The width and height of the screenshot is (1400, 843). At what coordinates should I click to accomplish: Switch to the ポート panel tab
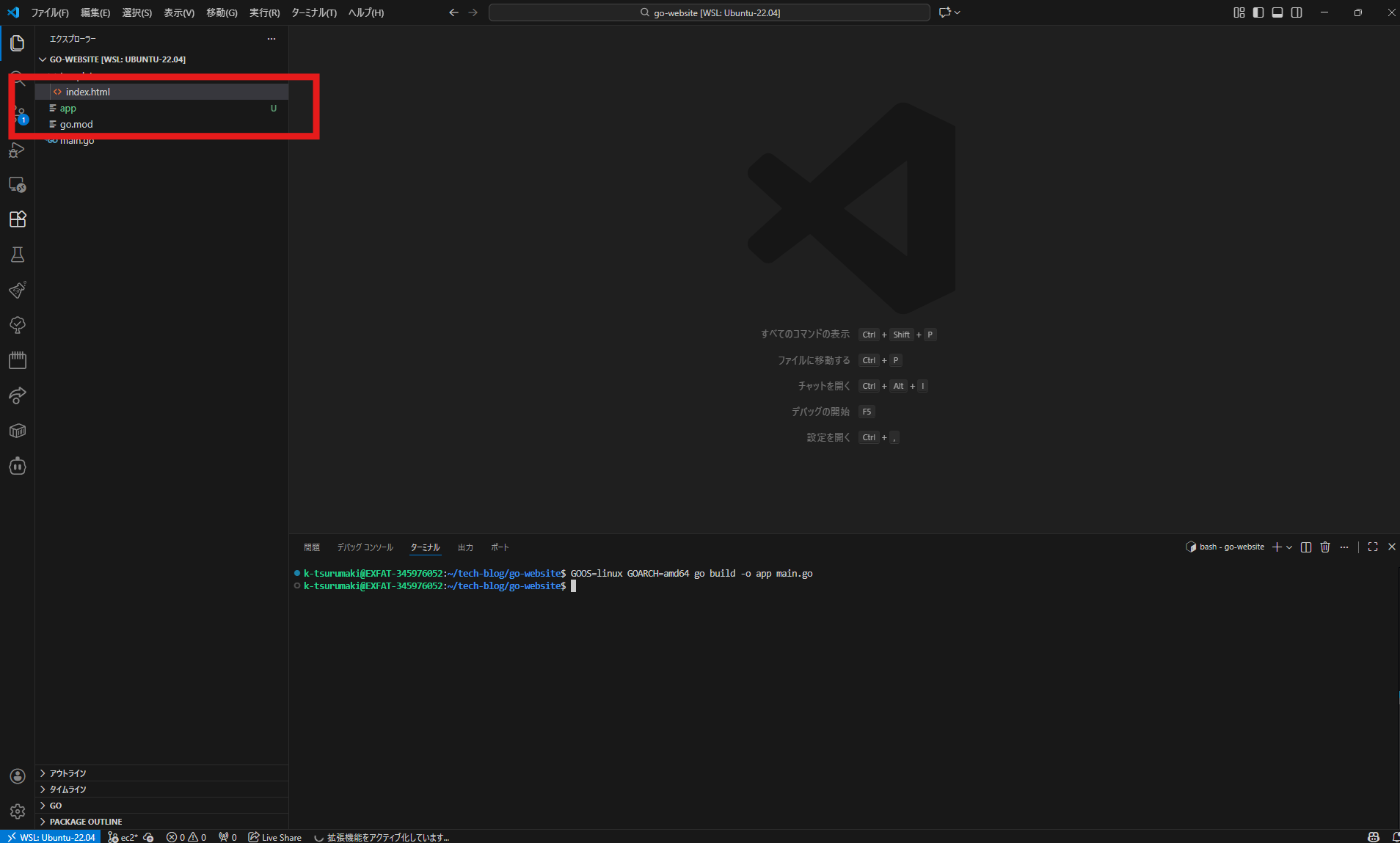pyautogui.click(x=500, y=547)
